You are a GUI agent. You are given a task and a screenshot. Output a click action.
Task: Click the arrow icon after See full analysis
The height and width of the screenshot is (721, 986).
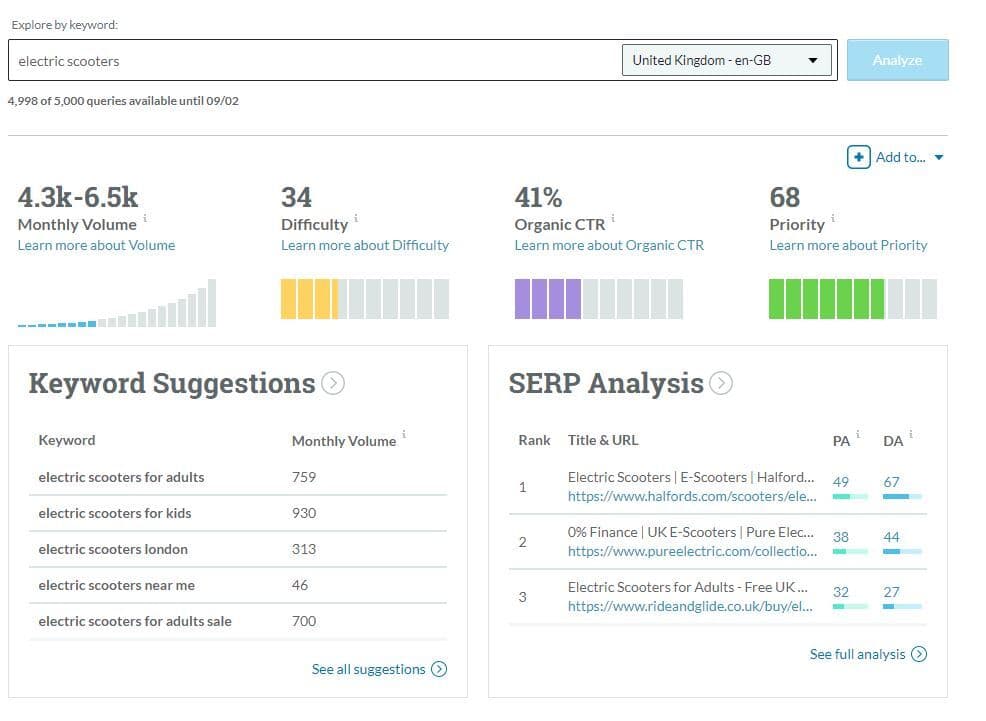point(919,654)
